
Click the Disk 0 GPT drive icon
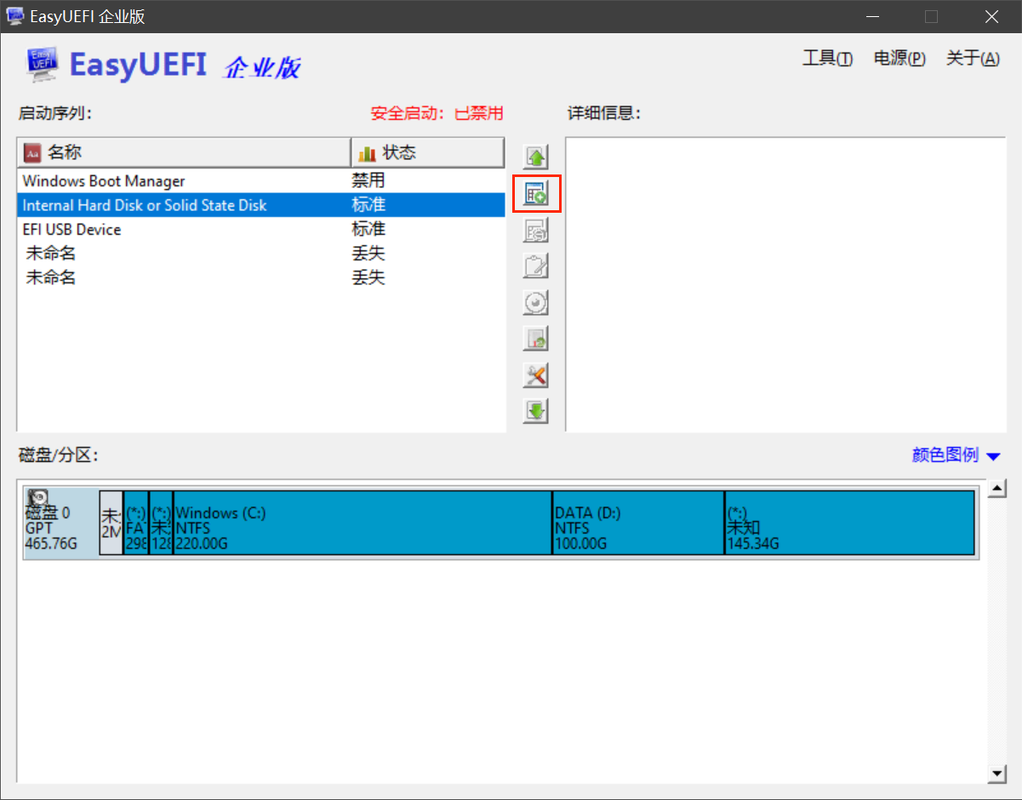38,498
